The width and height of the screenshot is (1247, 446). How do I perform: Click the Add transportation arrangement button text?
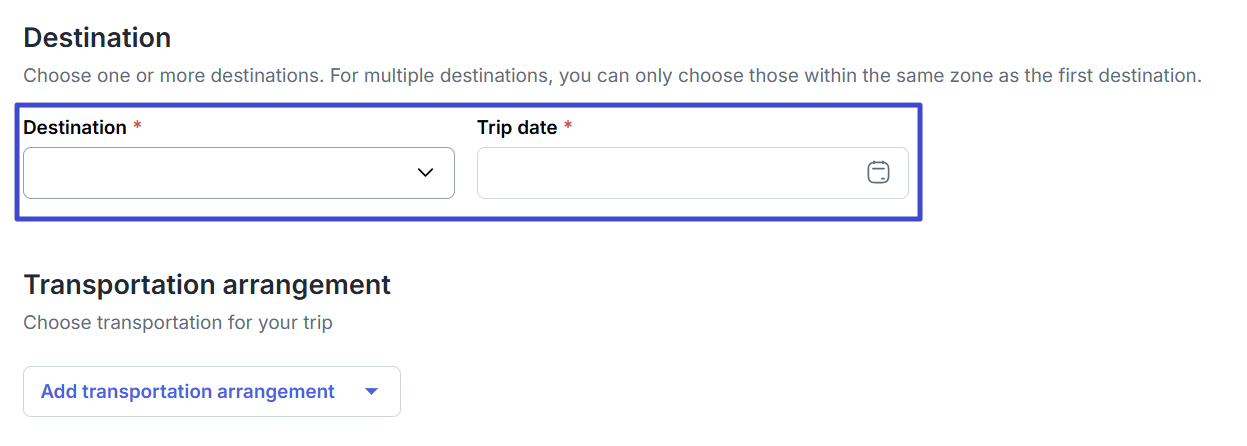click(188, 391)
